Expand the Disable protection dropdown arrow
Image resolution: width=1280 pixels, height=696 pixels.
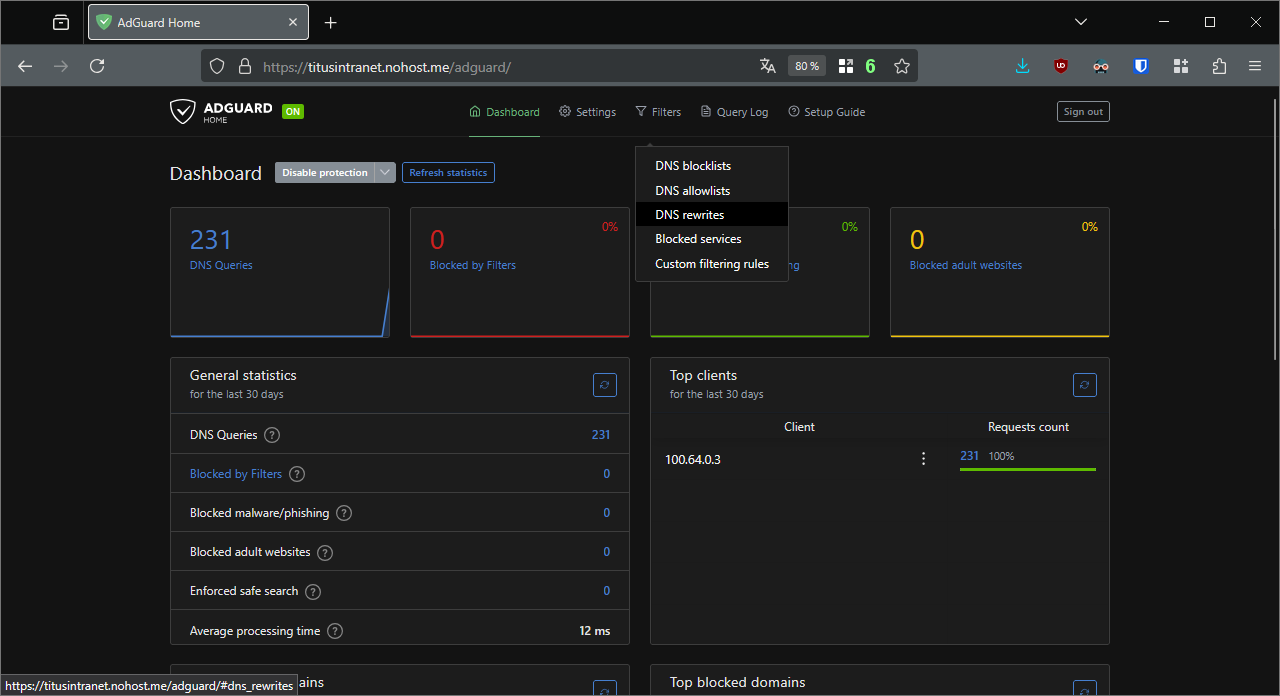point(385,173)
